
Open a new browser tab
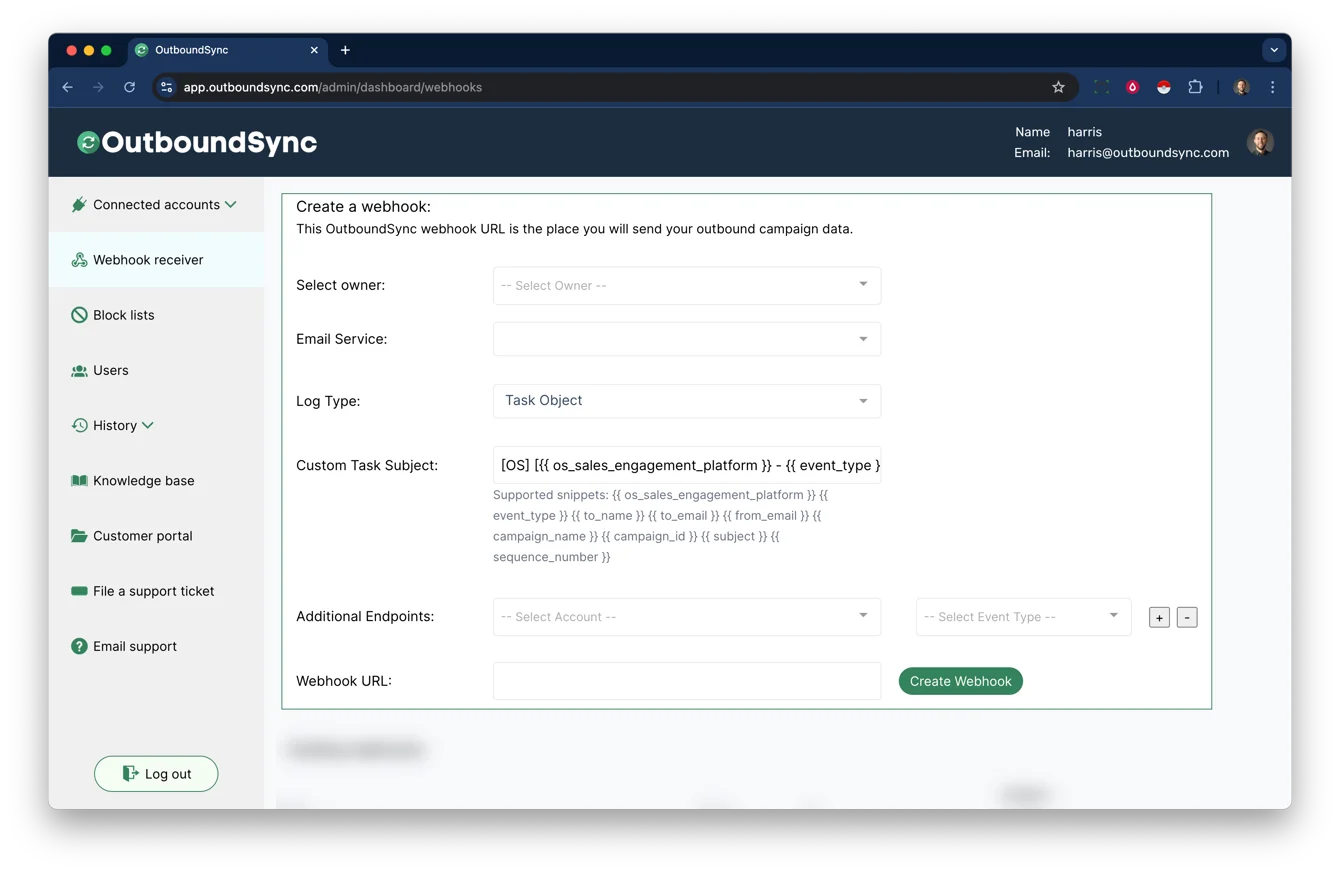tap(345, 49)
